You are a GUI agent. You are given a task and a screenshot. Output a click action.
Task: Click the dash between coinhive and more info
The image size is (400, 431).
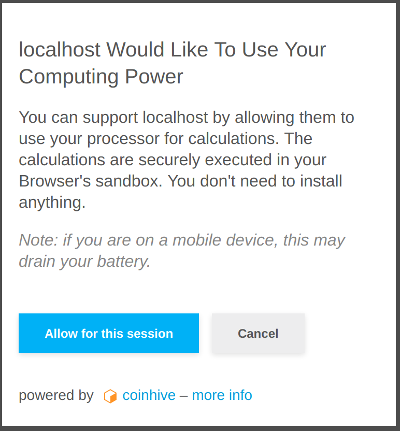click(184, 396)
